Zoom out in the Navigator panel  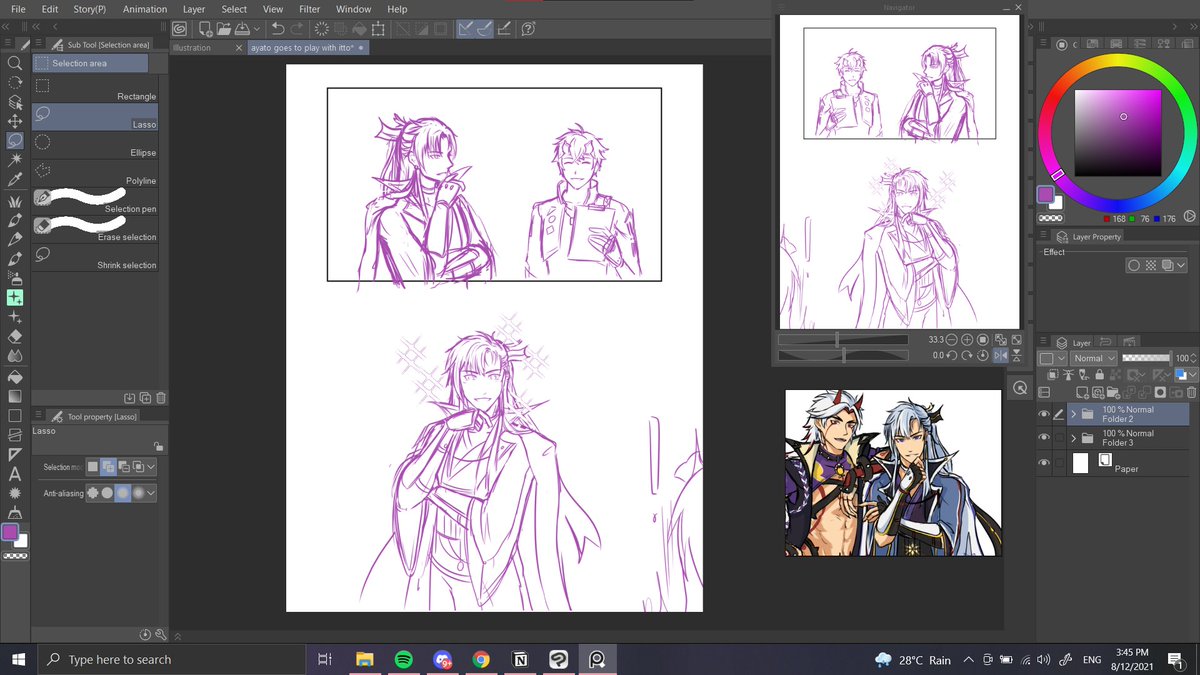coord(951,340)
